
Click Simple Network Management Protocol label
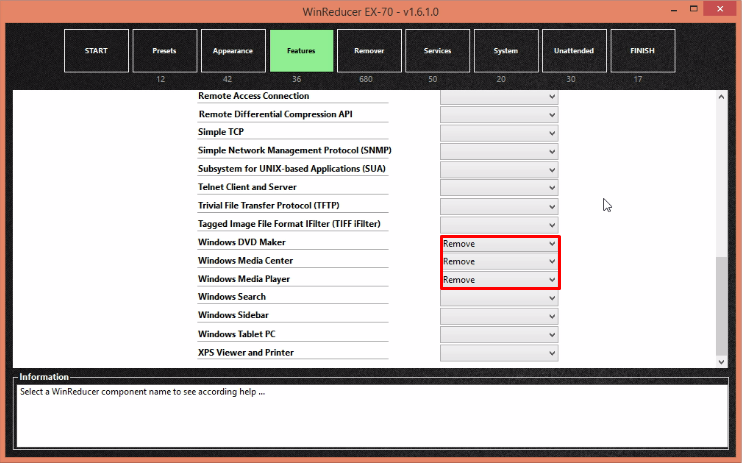click(x=294, y=150)
